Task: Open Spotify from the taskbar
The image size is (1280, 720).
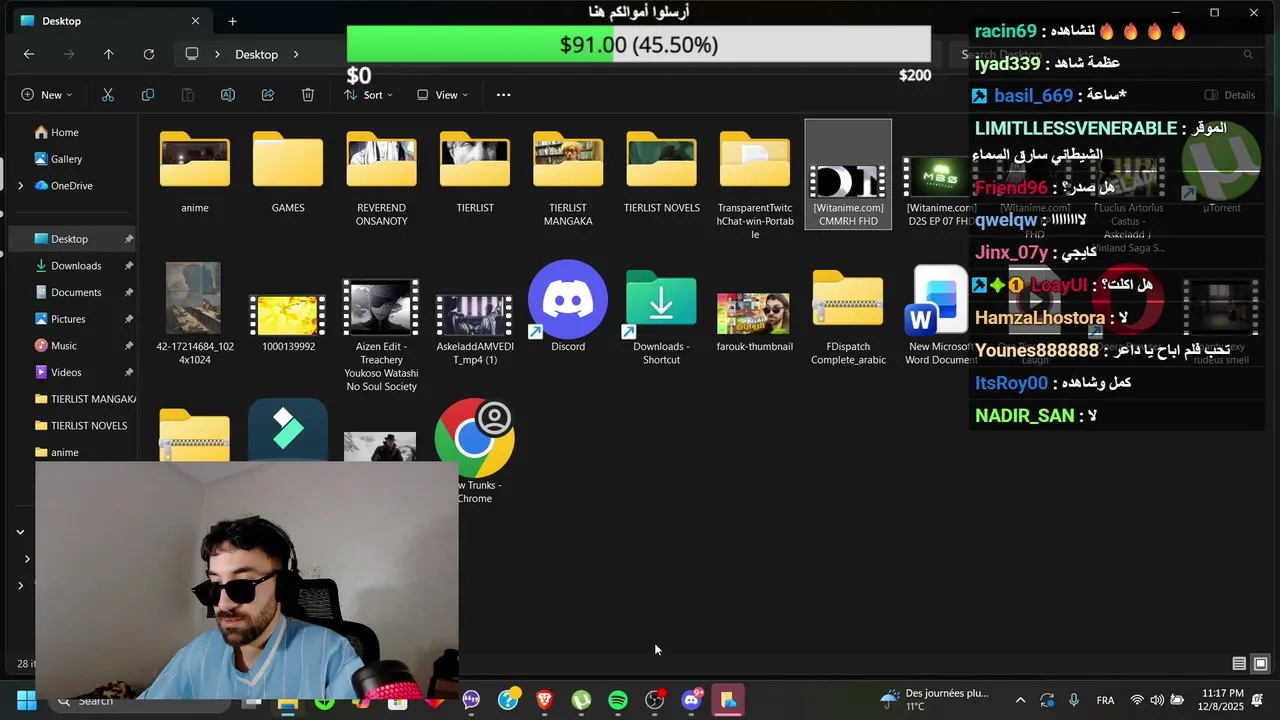Action: coord(618,700)
